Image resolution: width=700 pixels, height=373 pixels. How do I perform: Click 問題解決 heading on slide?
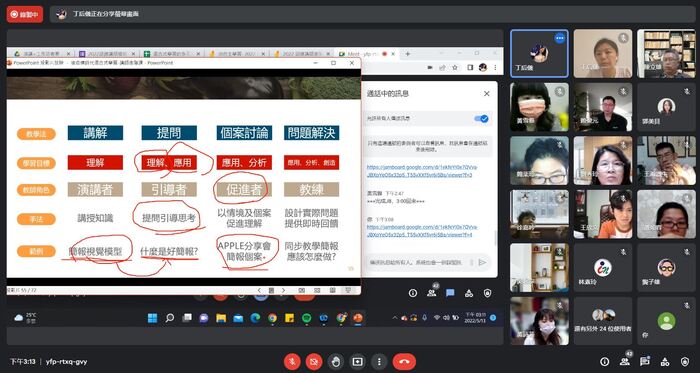[x=312, y=133]
